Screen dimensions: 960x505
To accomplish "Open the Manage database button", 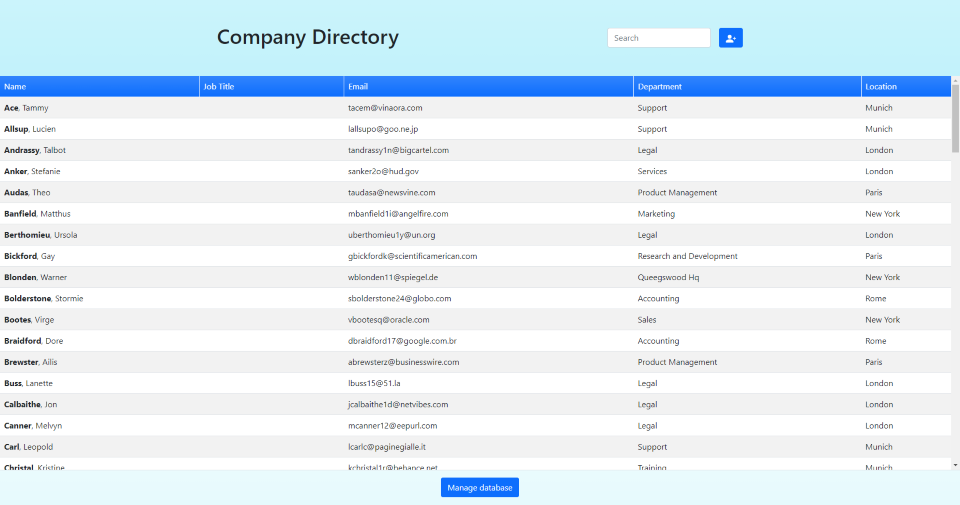I will click(x=480, y=487).
